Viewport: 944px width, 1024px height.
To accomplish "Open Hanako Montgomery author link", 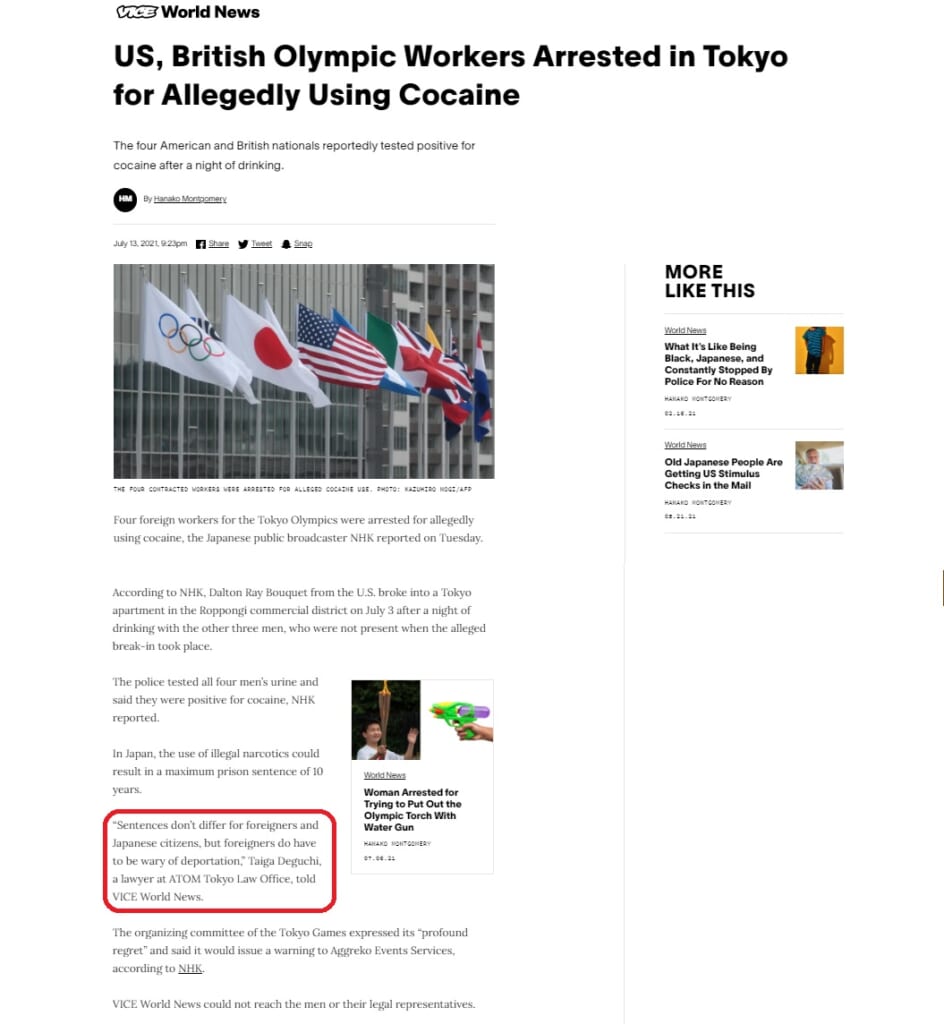I will tap(190, 199).
